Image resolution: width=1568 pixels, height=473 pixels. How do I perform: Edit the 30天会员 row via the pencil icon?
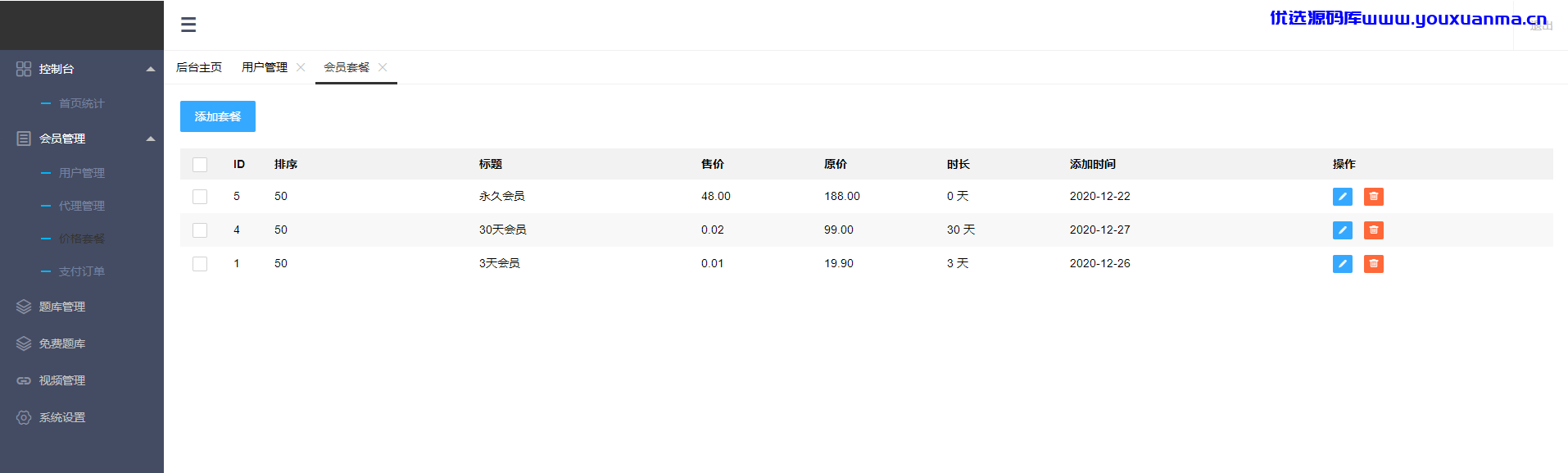(x=1342, y=230)
